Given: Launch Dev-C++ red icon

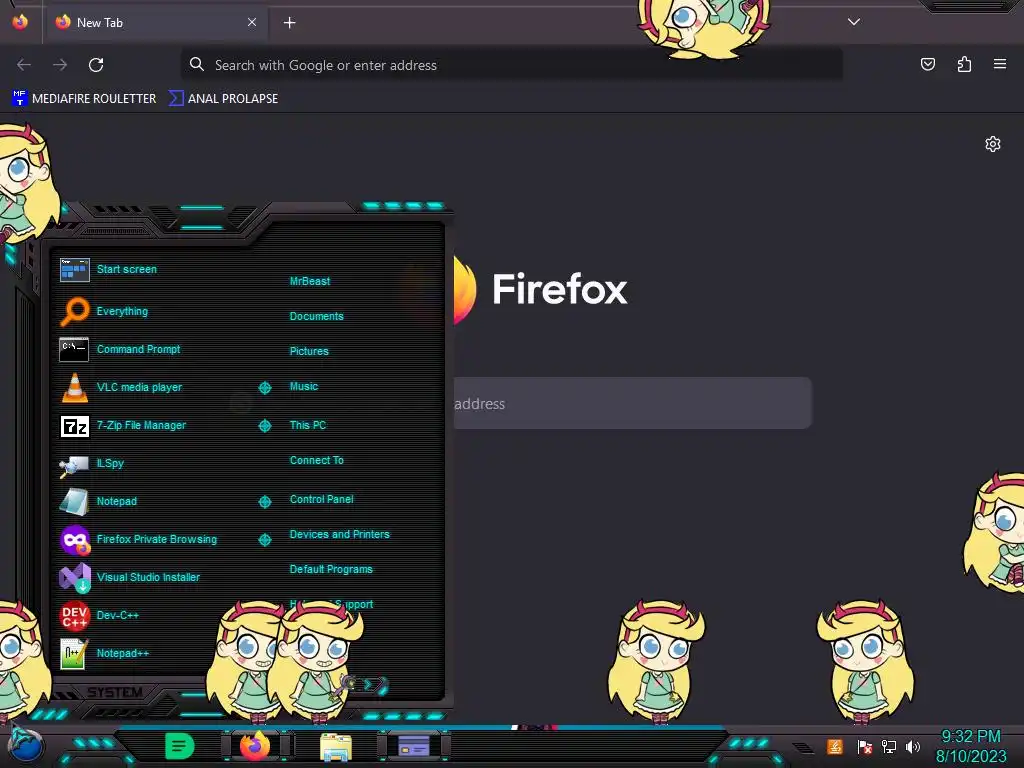Looking at the screenshot, I should 74,615.
